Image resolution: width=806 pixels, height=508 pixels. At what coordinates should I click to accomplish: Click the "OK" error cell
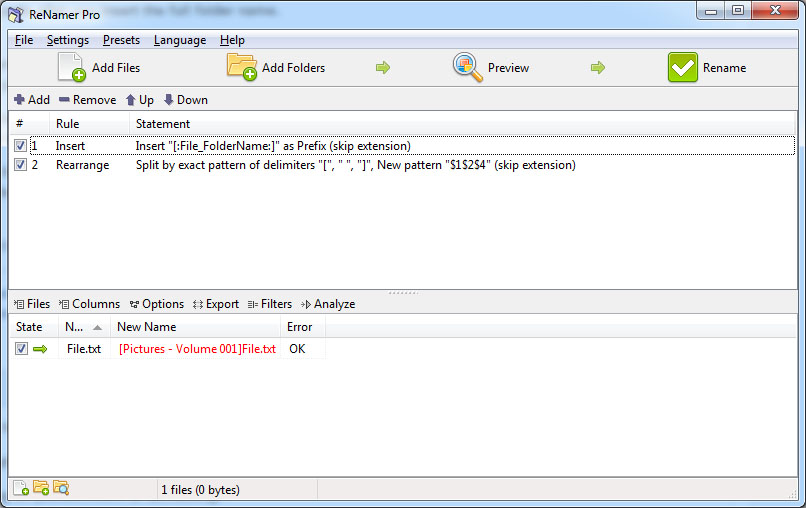click(x=297, y=349)
